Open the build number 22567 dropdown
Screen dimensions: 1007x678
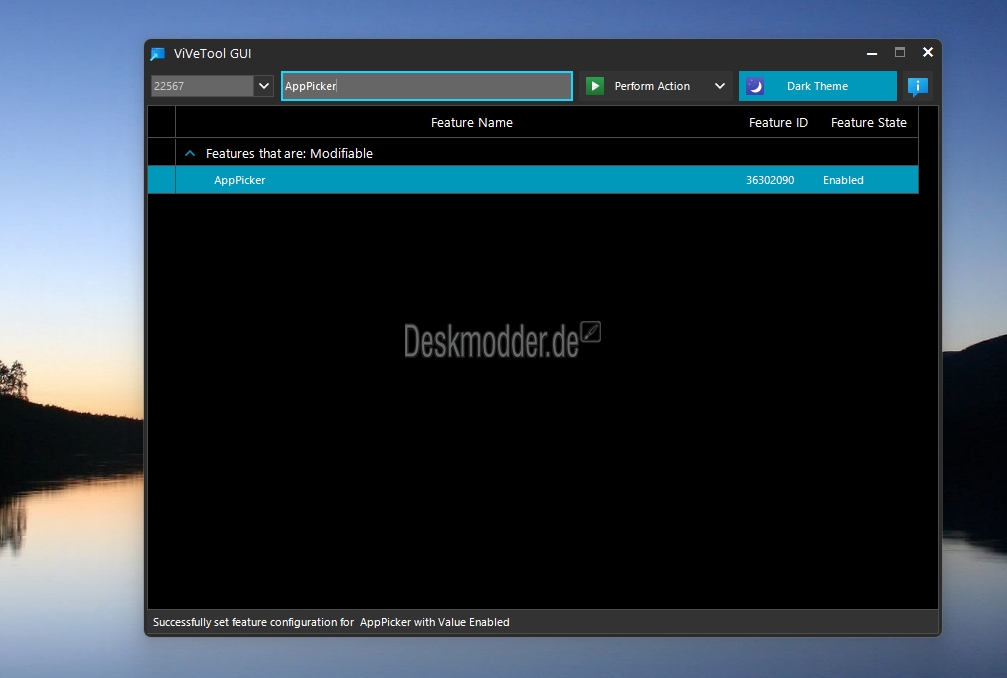pyautogui.click(x=263, y=86)
